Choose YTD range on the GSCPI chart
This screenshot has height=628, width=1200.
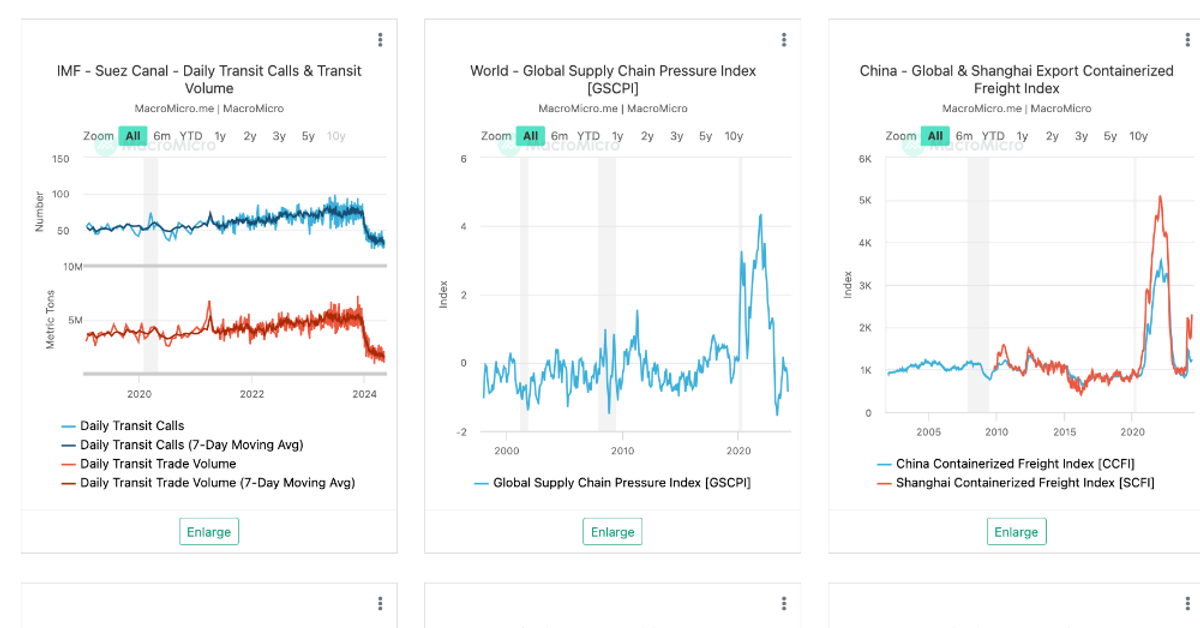pos(588,136)
